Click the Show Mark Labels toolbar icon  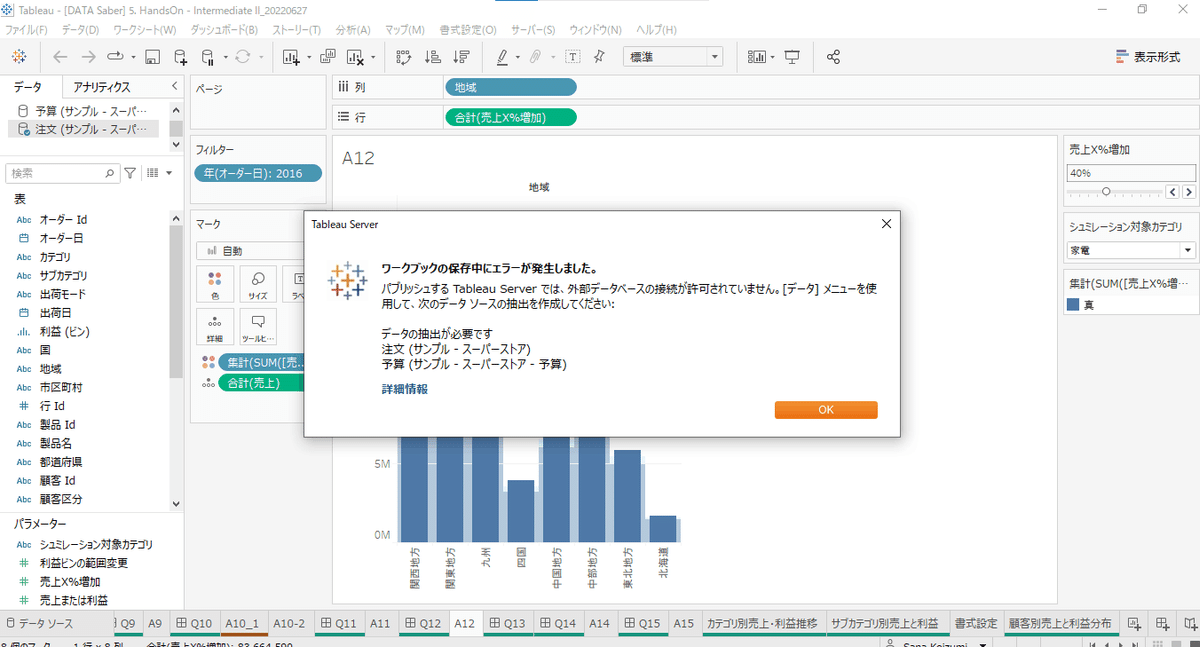[574, 57]
